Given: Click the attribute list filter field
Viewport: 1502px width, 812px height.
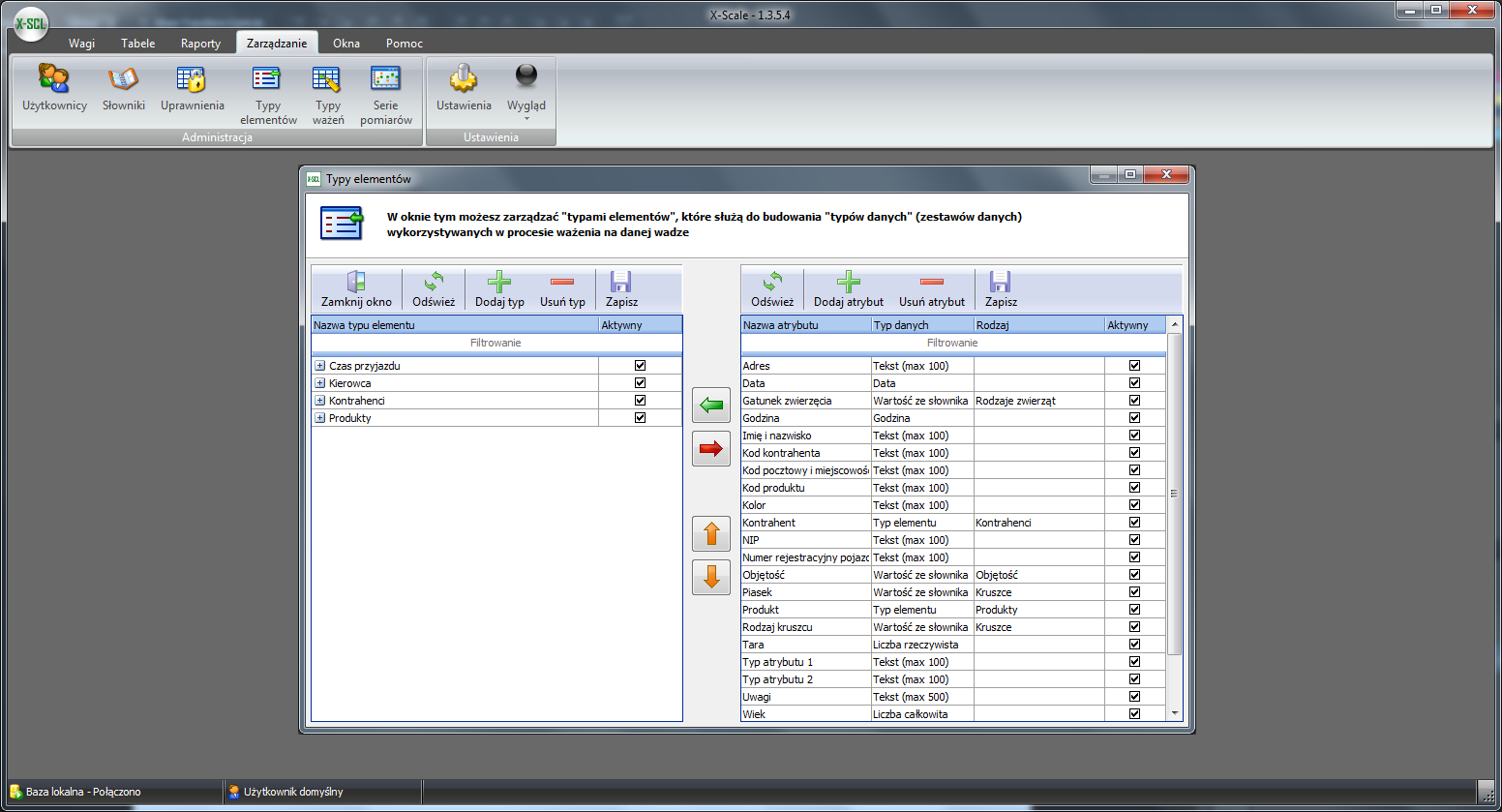Looking at the screenshot, I should tap(952, 343).
